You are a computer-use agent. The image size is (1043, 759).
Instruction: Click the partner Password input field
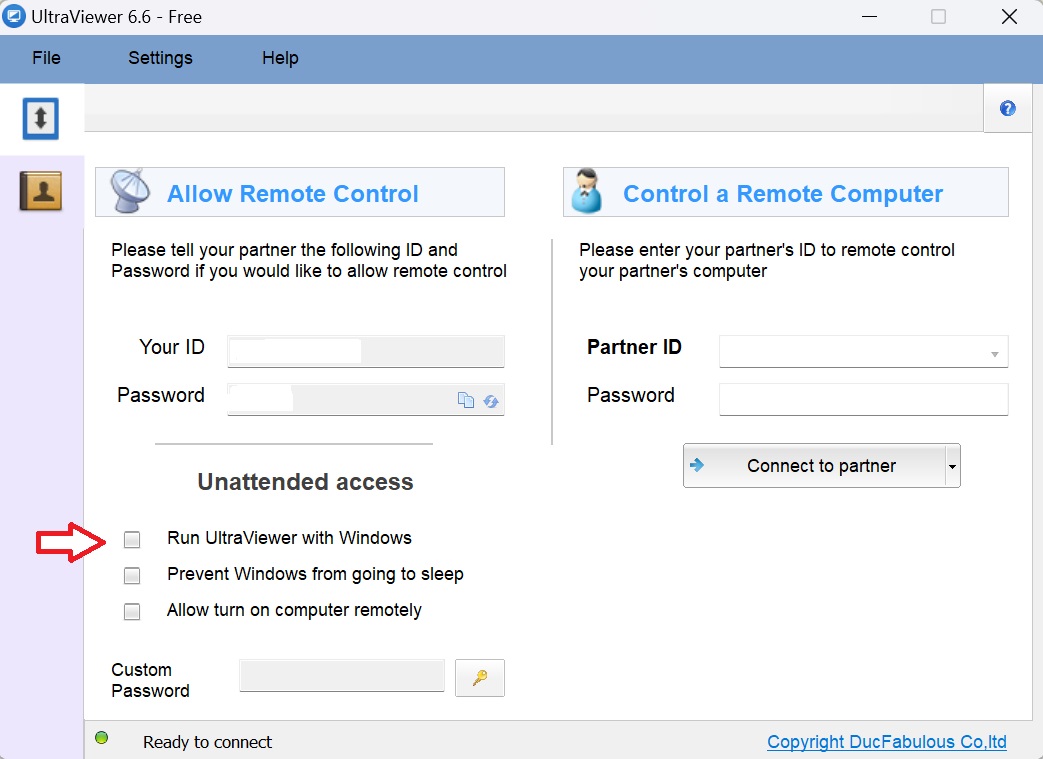(x=863, y=399)
